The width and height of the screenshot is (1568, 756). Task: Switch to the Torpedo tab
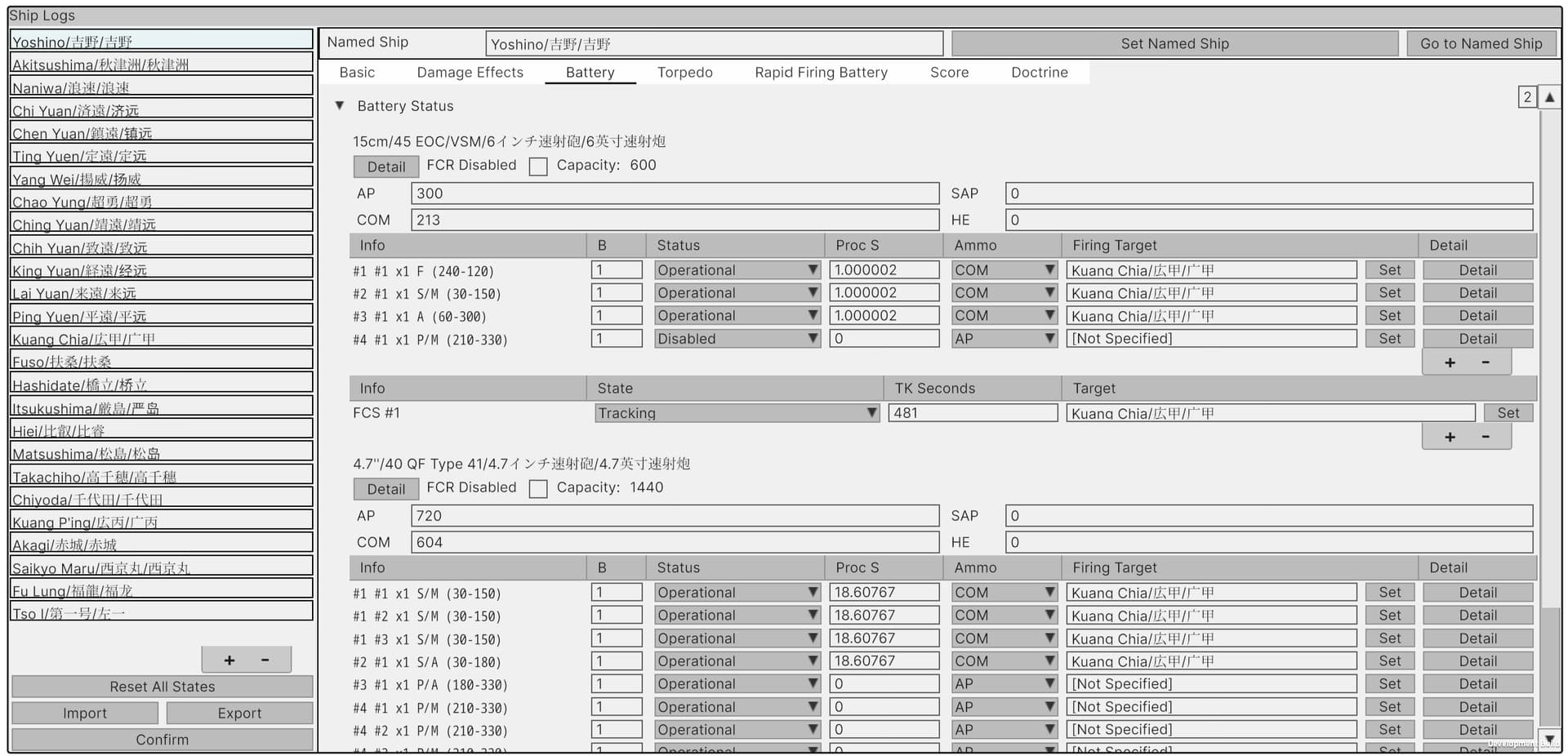click(684, 73)
